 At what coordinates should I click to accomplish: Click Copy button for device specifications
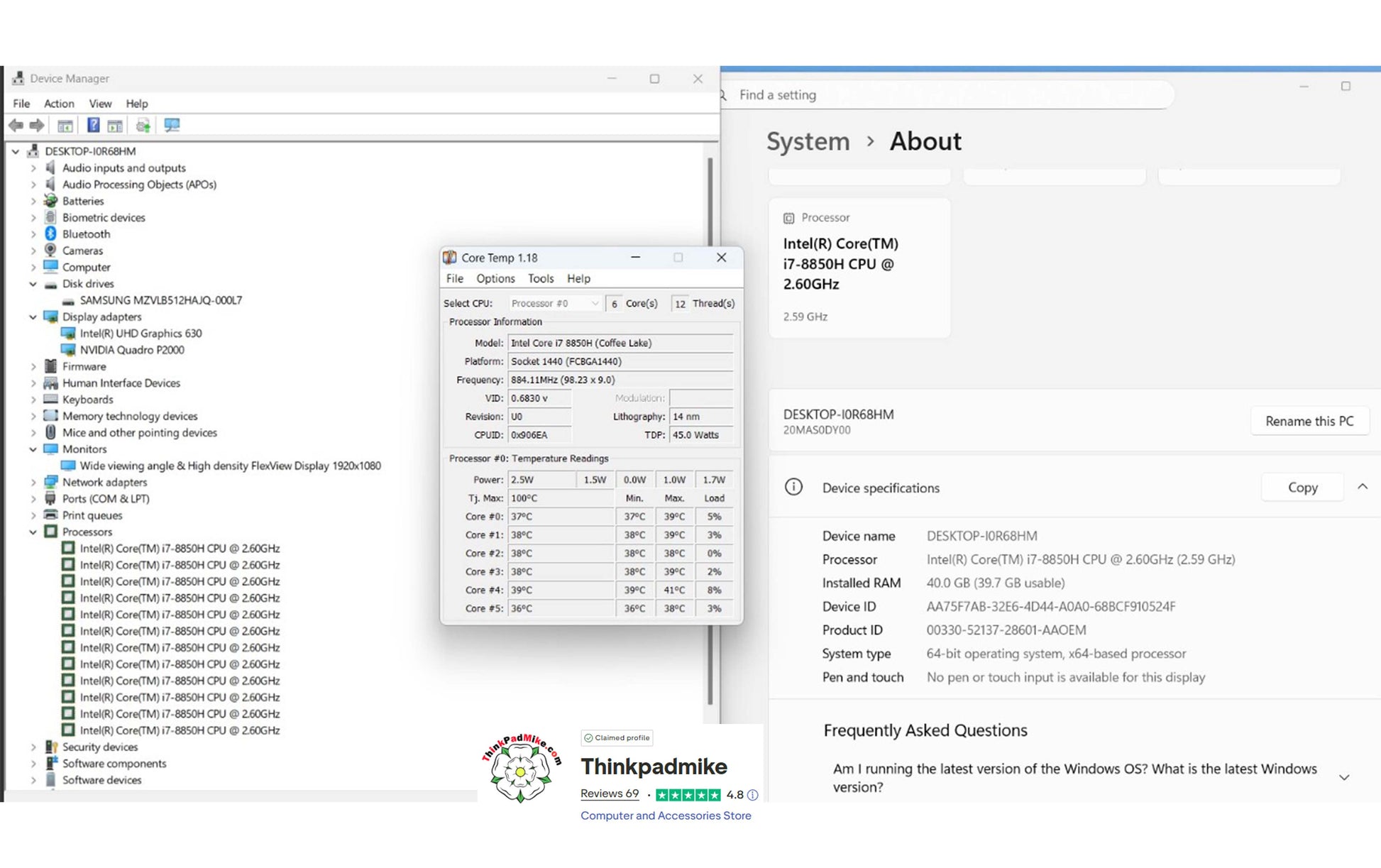[x=1302, y=488]
